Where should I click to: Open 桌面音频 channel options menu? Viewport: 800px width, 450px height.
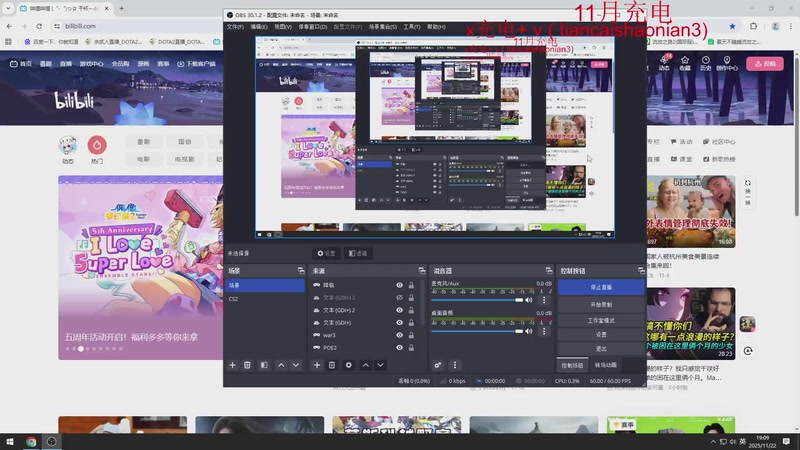click(x=544, y=331)
